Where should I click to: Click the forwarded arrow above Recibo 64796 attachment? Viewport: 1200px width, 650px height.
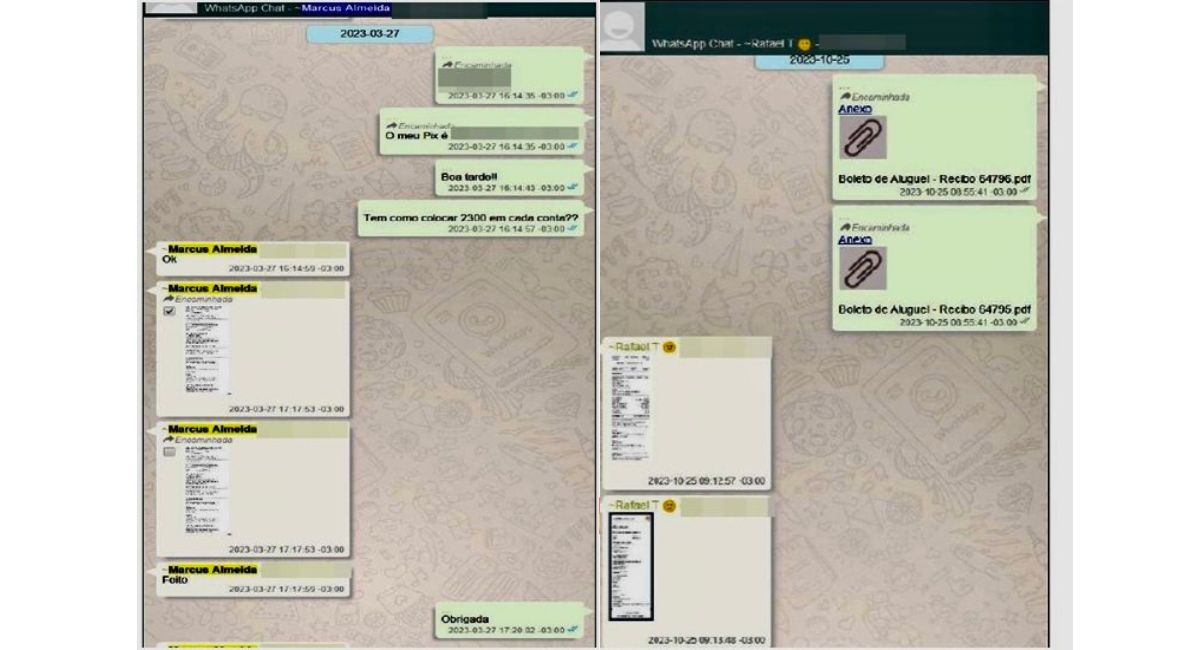844,97
